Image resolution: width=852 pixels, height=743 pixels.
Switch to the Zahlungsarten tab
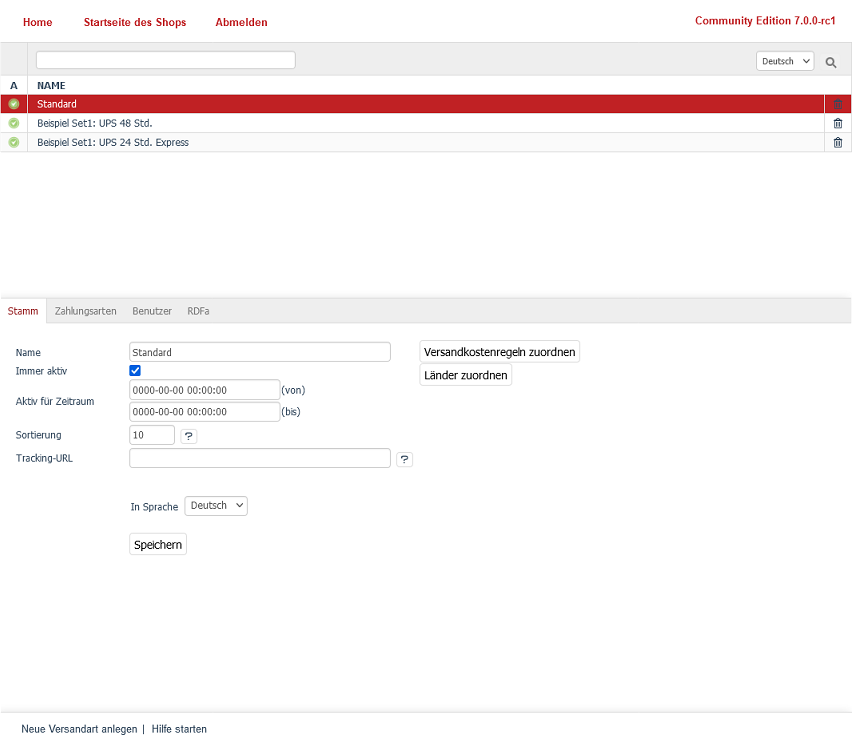tap(85, 311)
